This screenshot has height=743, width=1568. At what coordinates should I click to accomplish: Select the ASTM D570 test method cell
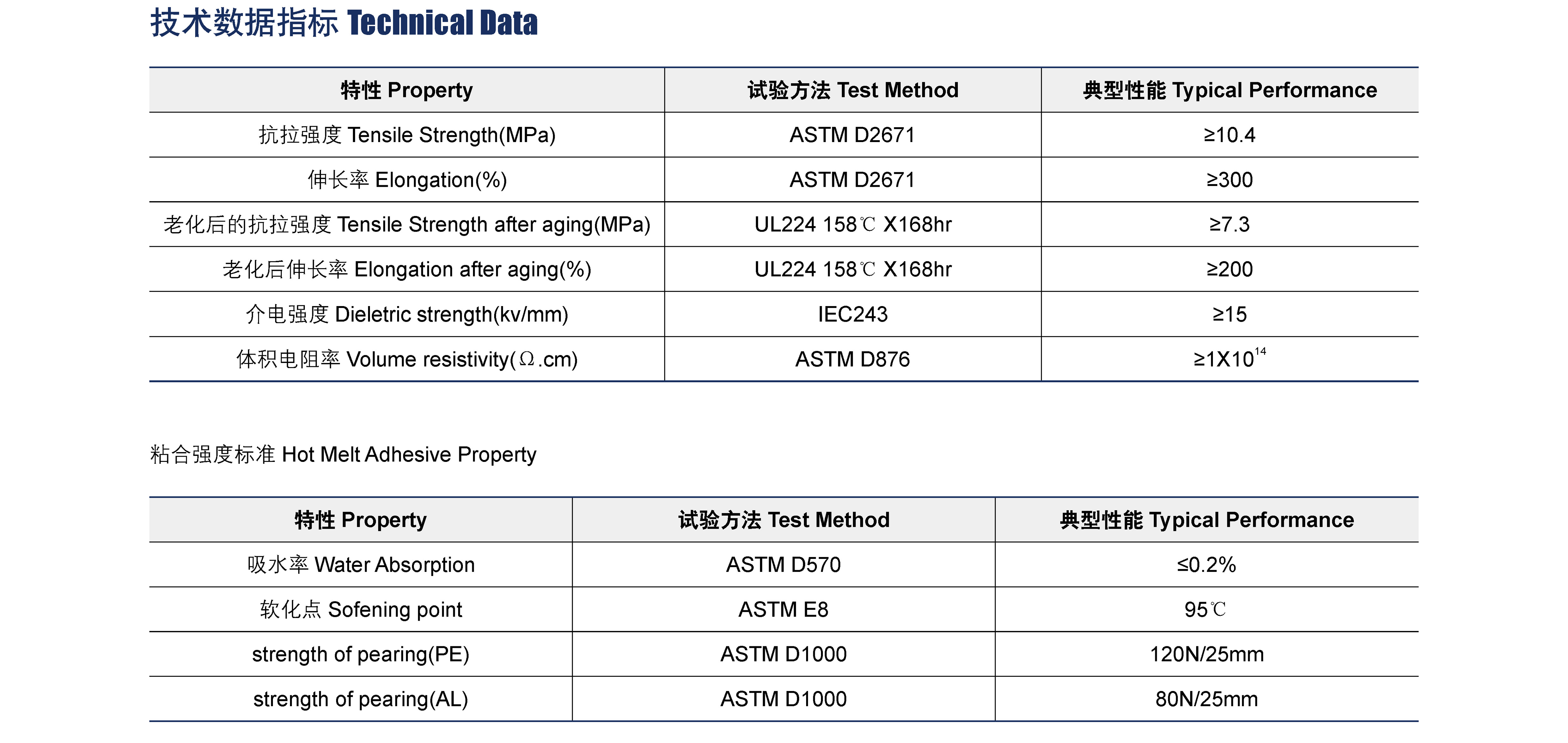[783, 565]
